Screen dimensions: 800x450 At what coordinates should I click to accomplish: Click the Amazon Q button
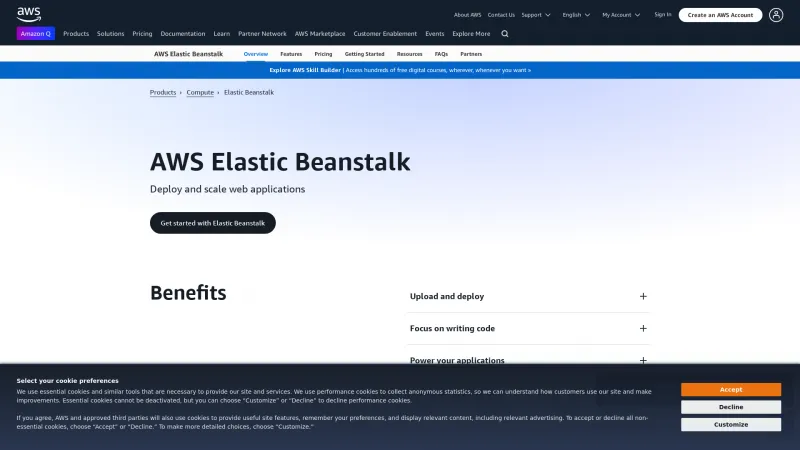[36, 34]
